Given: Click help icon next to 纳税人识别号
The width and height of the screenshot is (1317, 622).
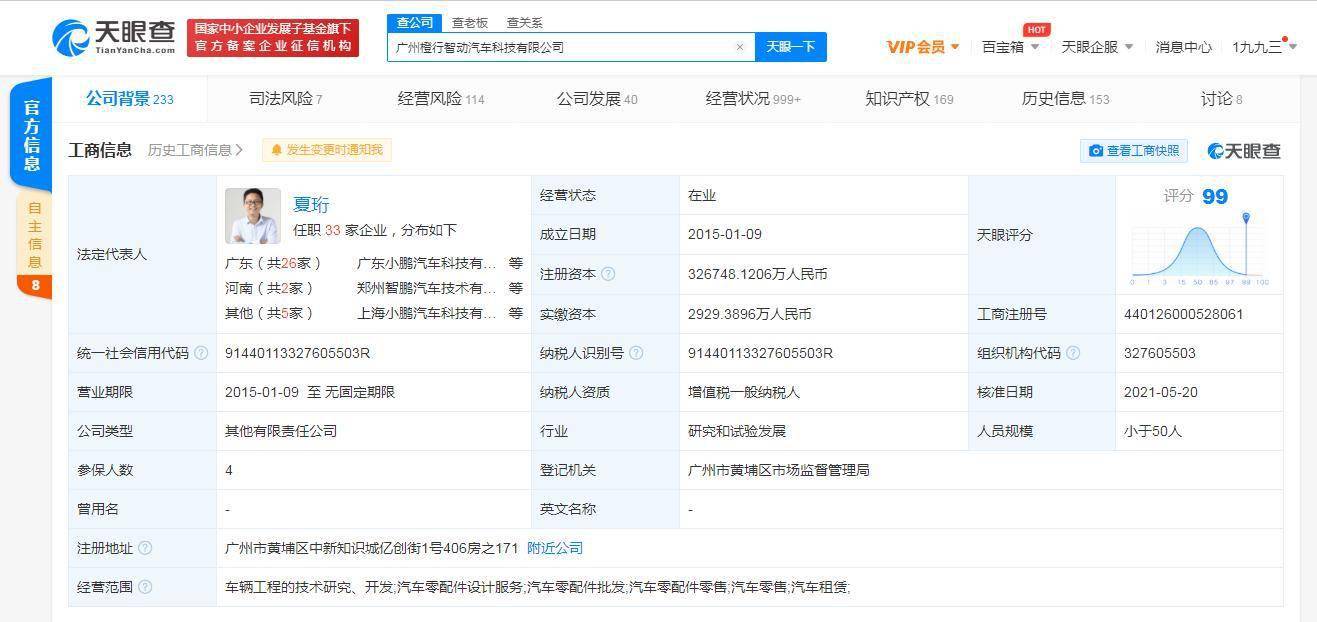Looking at the screenshot, I should 636,353.
